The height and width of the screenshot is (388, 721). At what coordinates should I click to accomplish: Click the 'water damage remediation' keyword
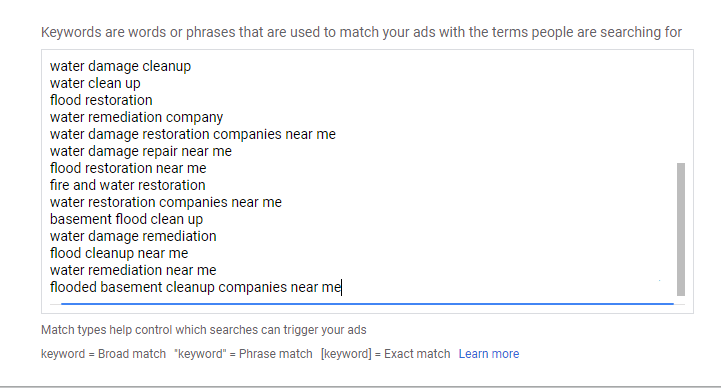pos(133,236)
